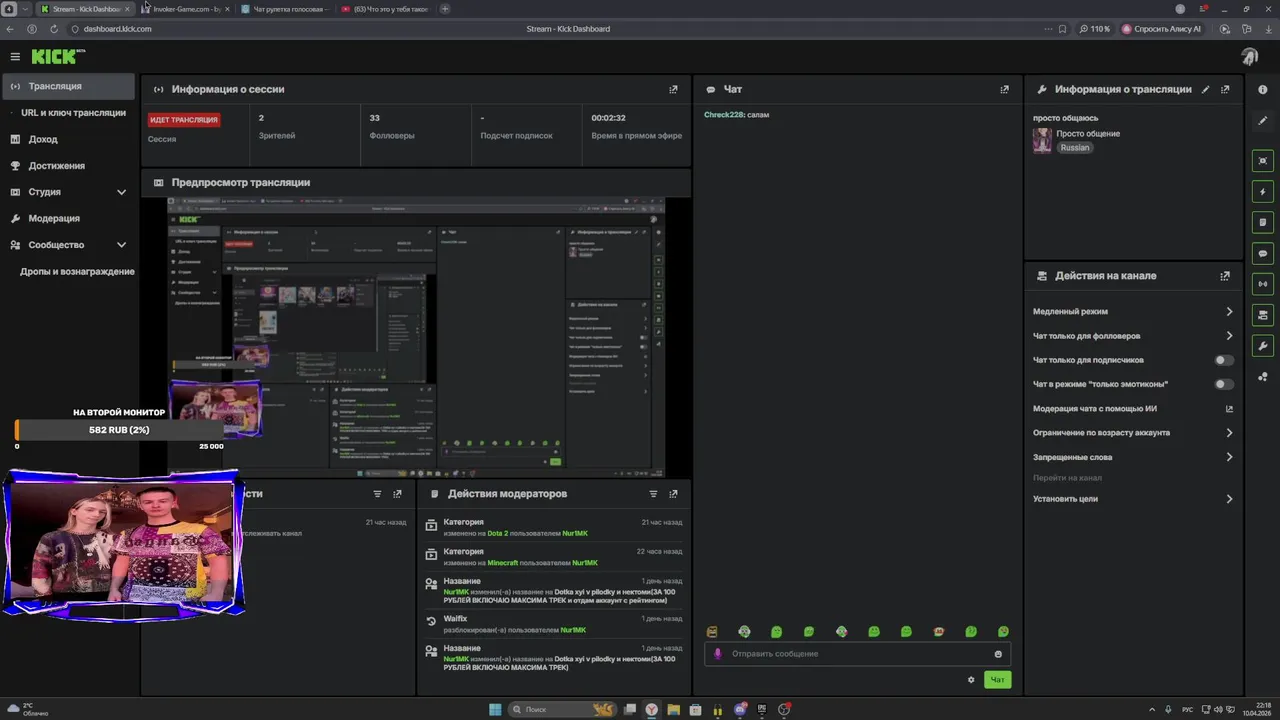Click the 582 RUB donation goal bar
The image size is (1280, 720).
click(x=119, y=430)
